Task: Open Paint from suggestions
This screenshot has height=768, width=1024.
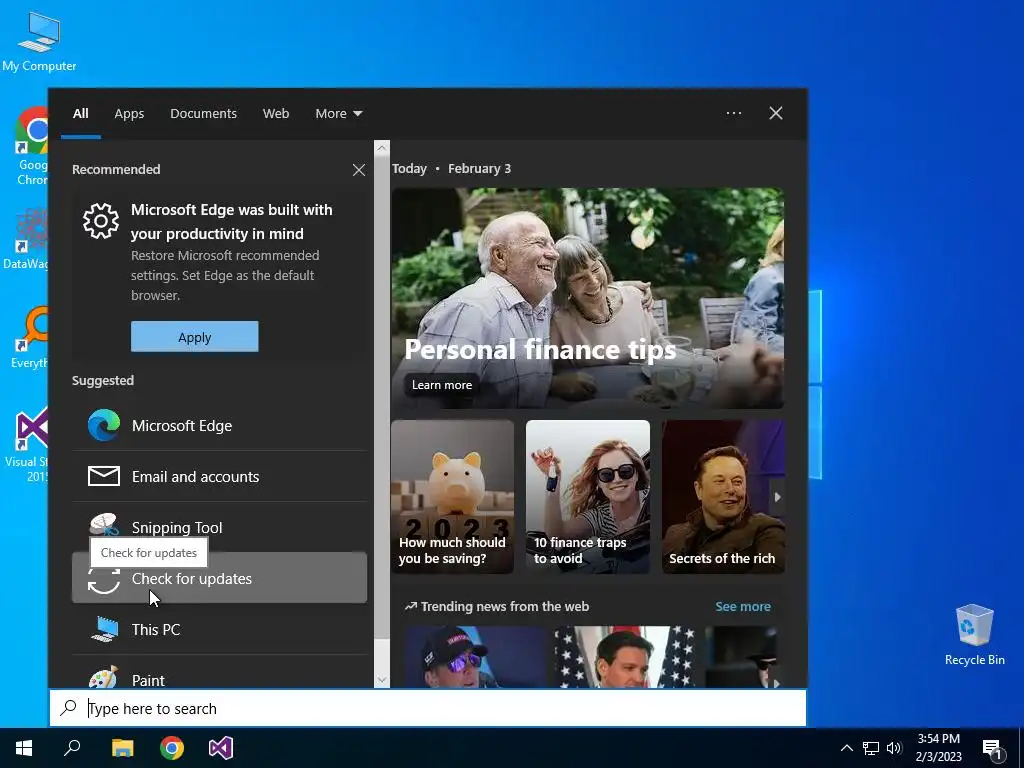Action: click(x=219, y=673)
